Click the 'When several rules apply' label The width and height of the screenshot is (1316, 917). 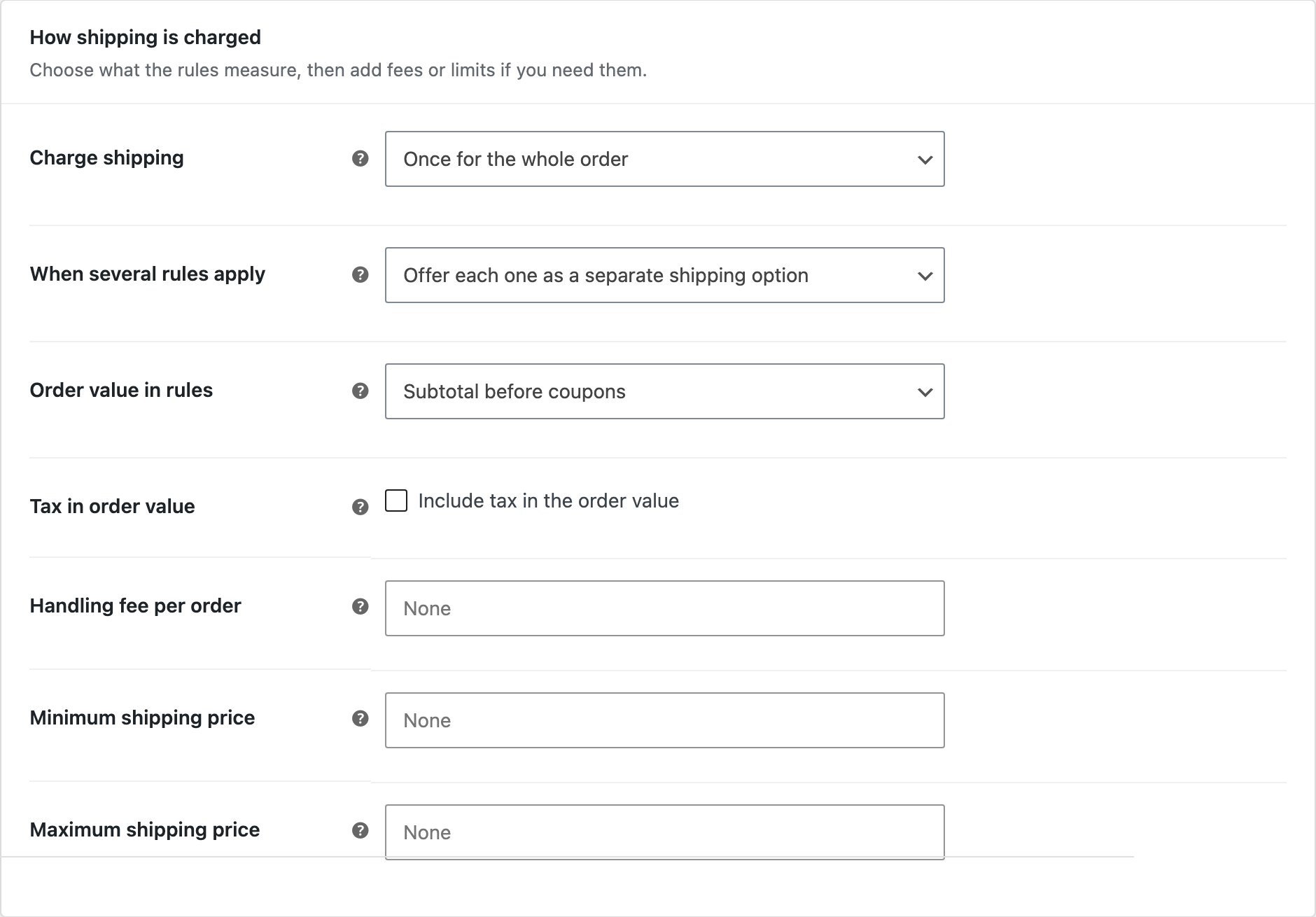(147, 274)
